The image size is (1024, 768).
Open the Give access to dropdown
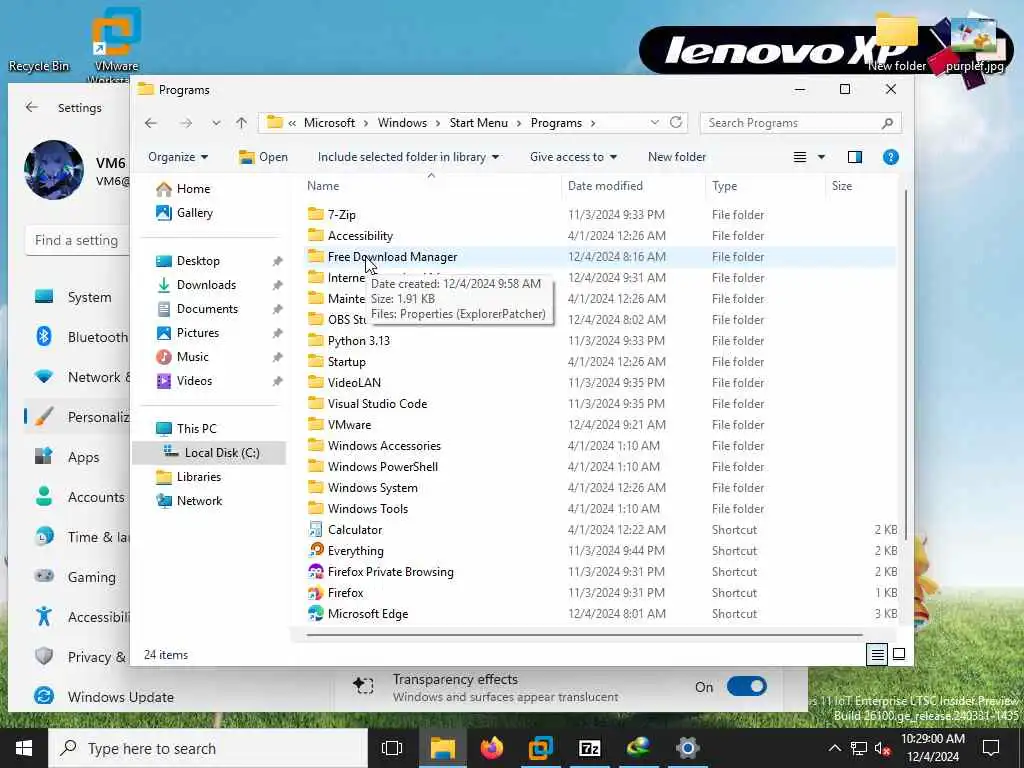[x=573, y=157]
